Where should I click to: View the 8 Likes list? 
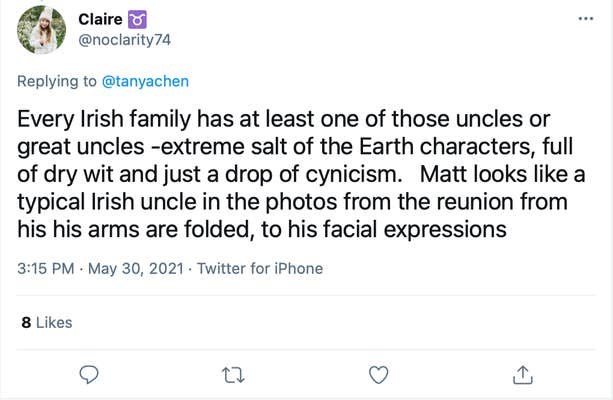(x=46, y=322)
